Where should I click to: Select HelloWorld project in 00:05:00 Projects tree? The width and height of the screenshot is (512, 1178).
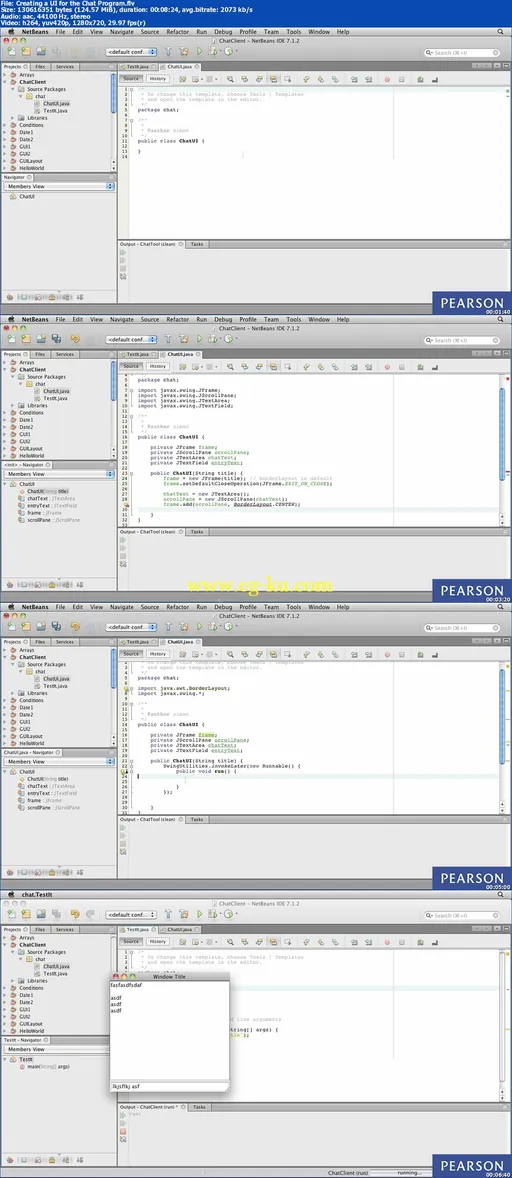pos(31,743)
